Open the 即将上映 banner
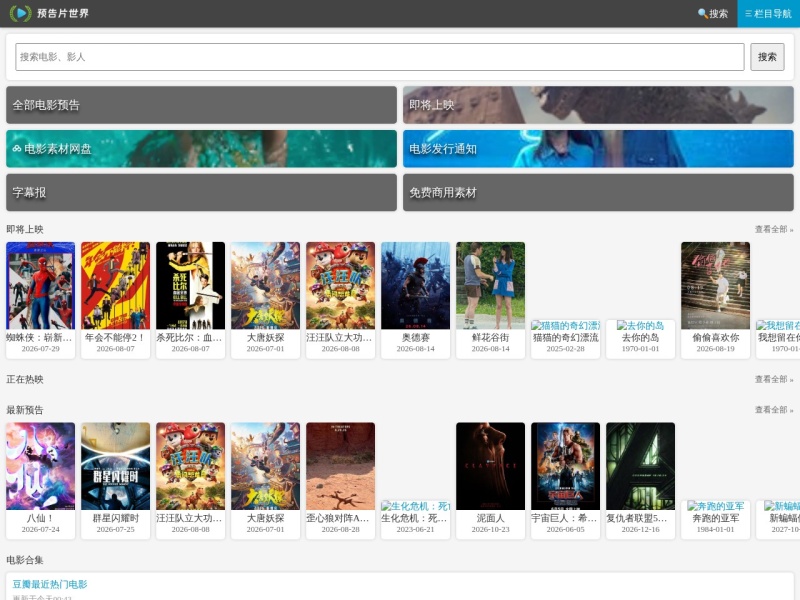The image size is (800, 600). click(x=598, y=105)
